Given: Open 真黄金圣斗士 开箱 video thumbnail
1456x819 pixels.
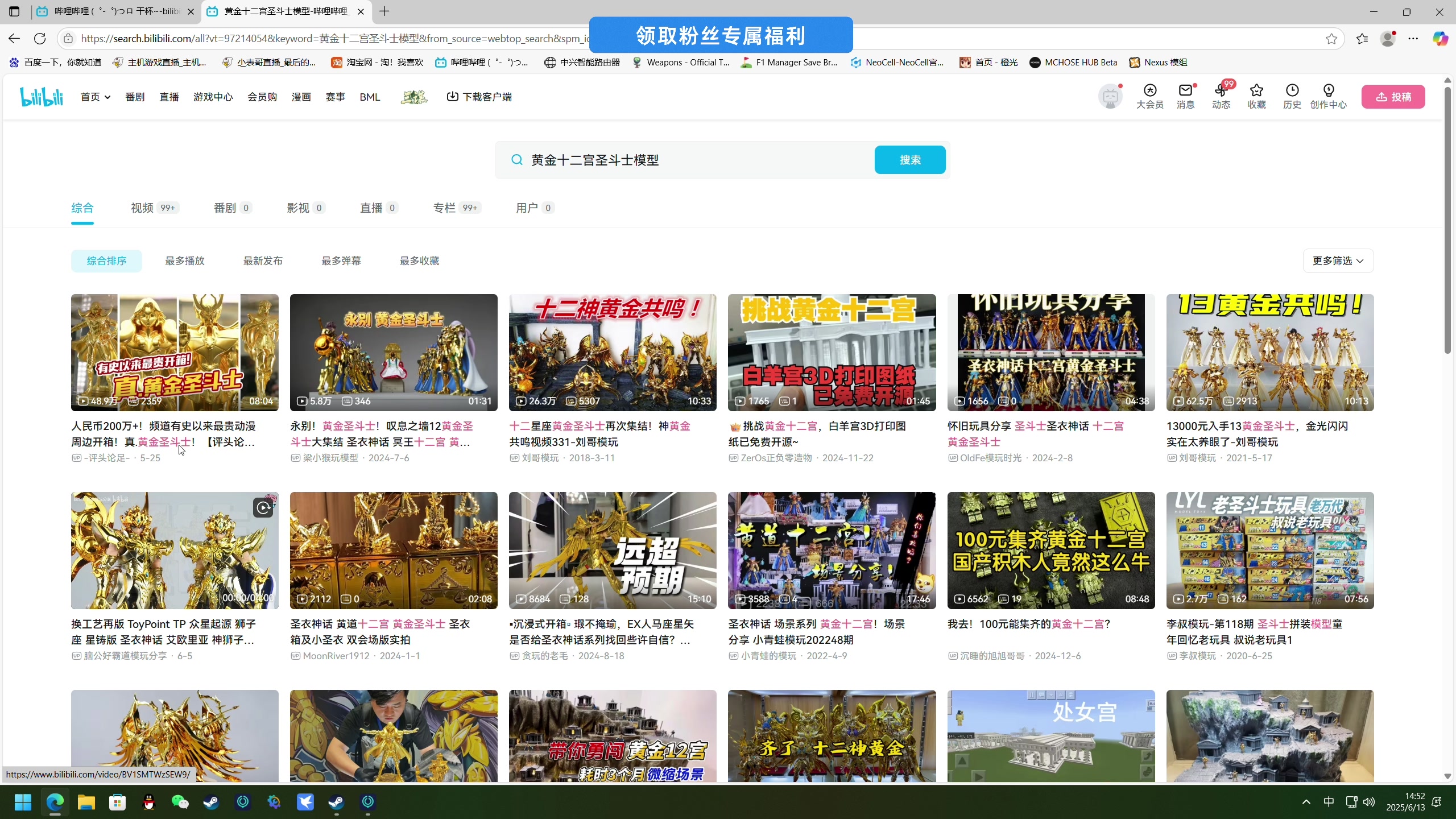Looking at the screenshot, I should pos(175,352).
